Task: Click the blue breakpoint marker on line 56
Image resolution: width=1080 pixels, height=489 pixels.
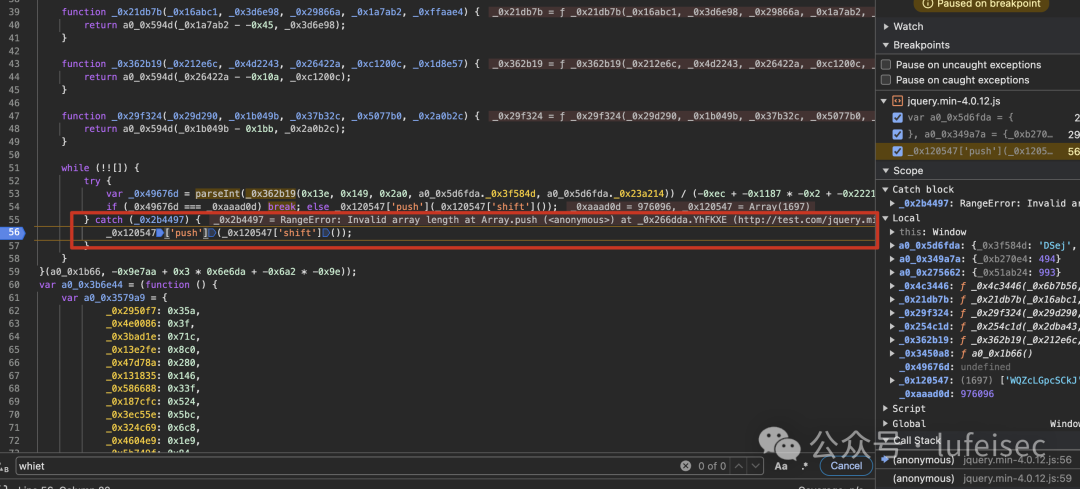Action: [x=13, y=233]
